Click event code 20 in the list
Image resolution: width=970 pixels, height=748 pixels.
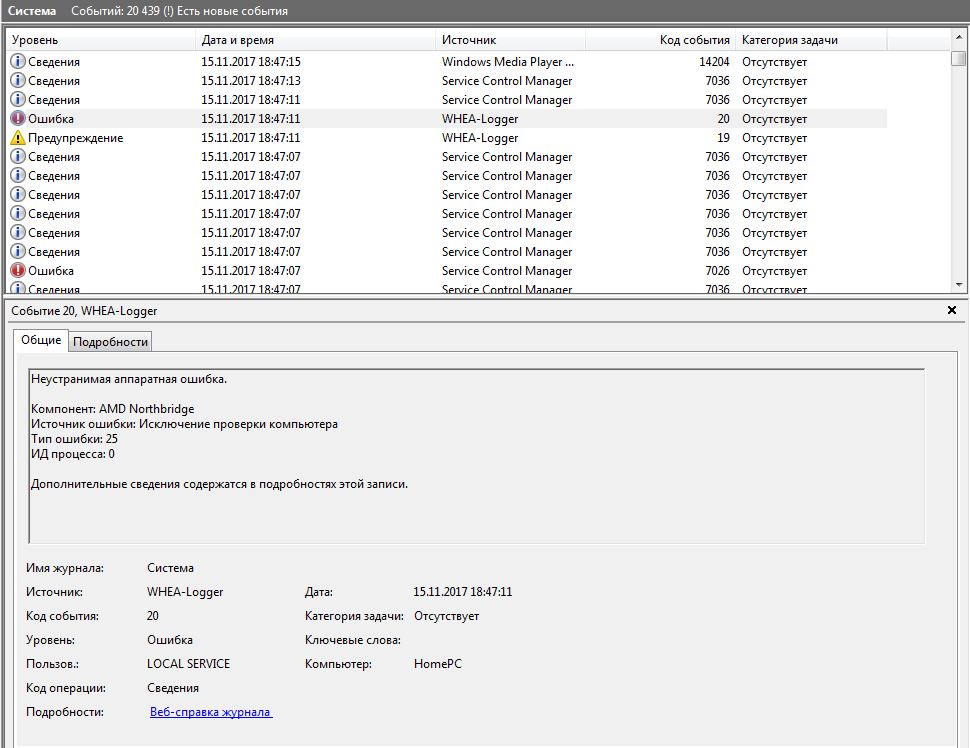(x=723, y=119)
